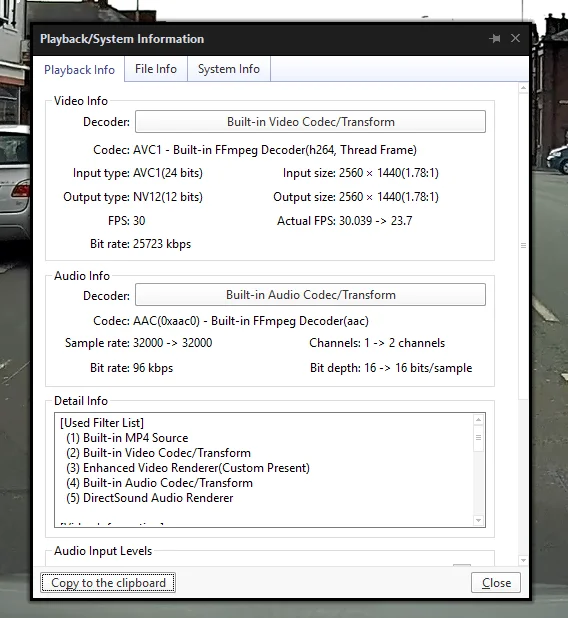
Task: Switch to the File Info tab
Action: (x=156, y=69)
